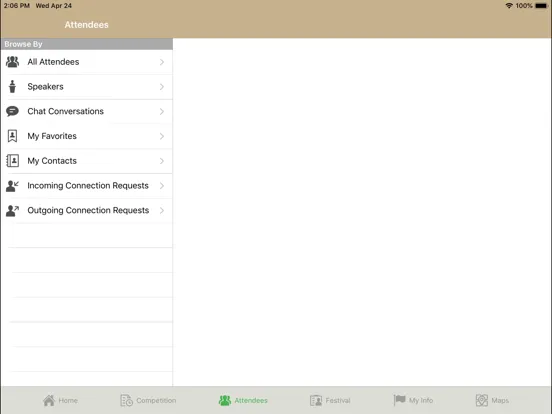Expand My Favorites row chevron

coord(162,136)
